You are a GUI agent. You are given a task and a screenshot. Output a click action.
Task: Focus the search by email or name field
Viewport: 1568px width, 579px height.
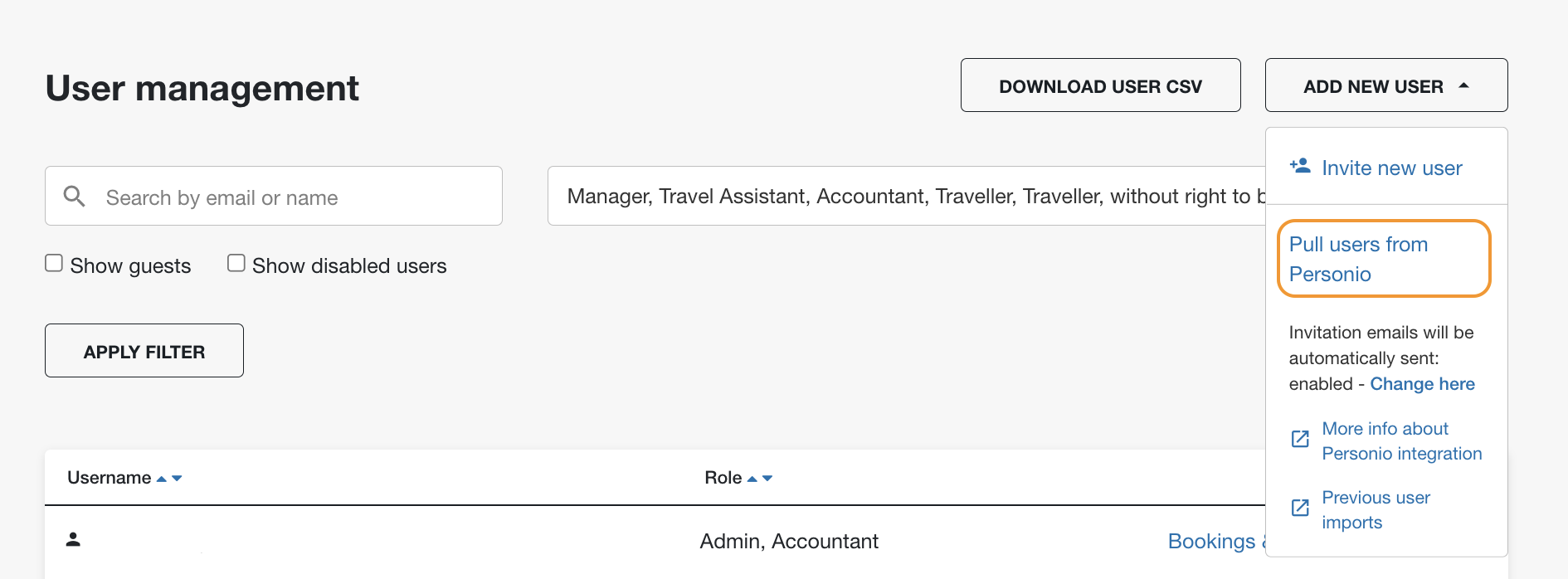(274, 196)
